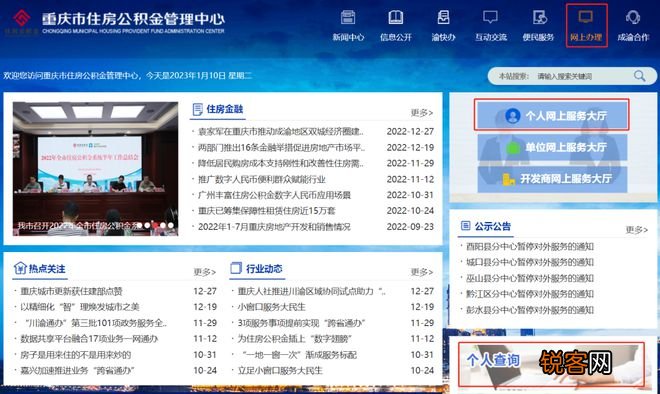The image size is (660, 394).
Task: Open 3项服务事项提前实现"跨省通办"
Action: (x=301, y=323)
